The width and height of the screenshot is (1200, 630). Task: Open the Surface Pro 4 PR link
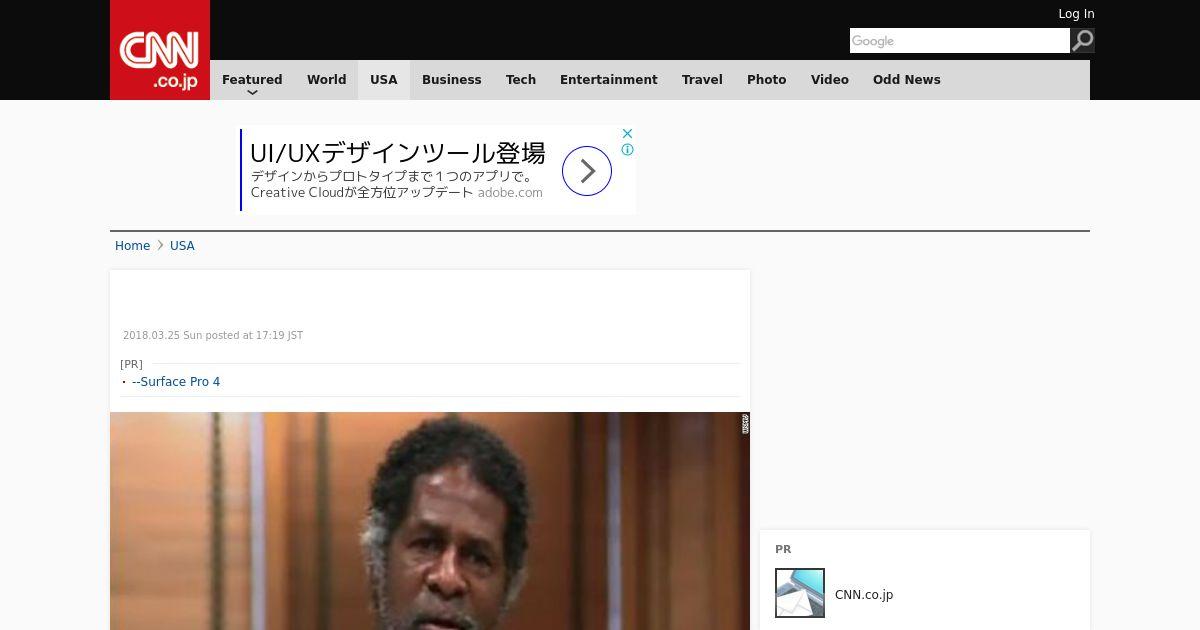coord(176,382)
